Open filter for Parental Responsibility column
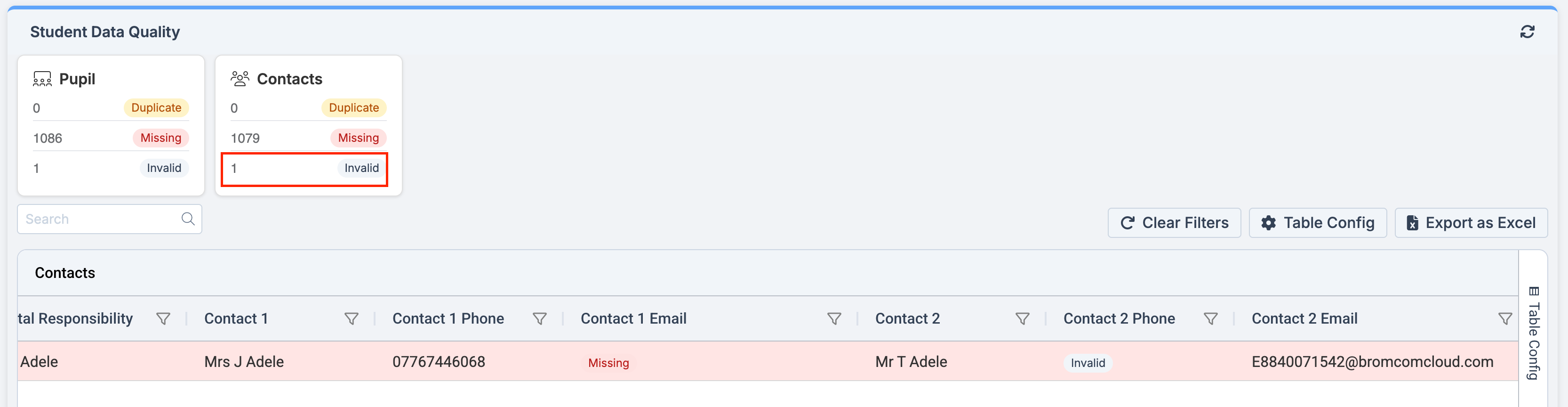Image resolution: width=1568 pixels, height=407 pixels. coord(163,318)
